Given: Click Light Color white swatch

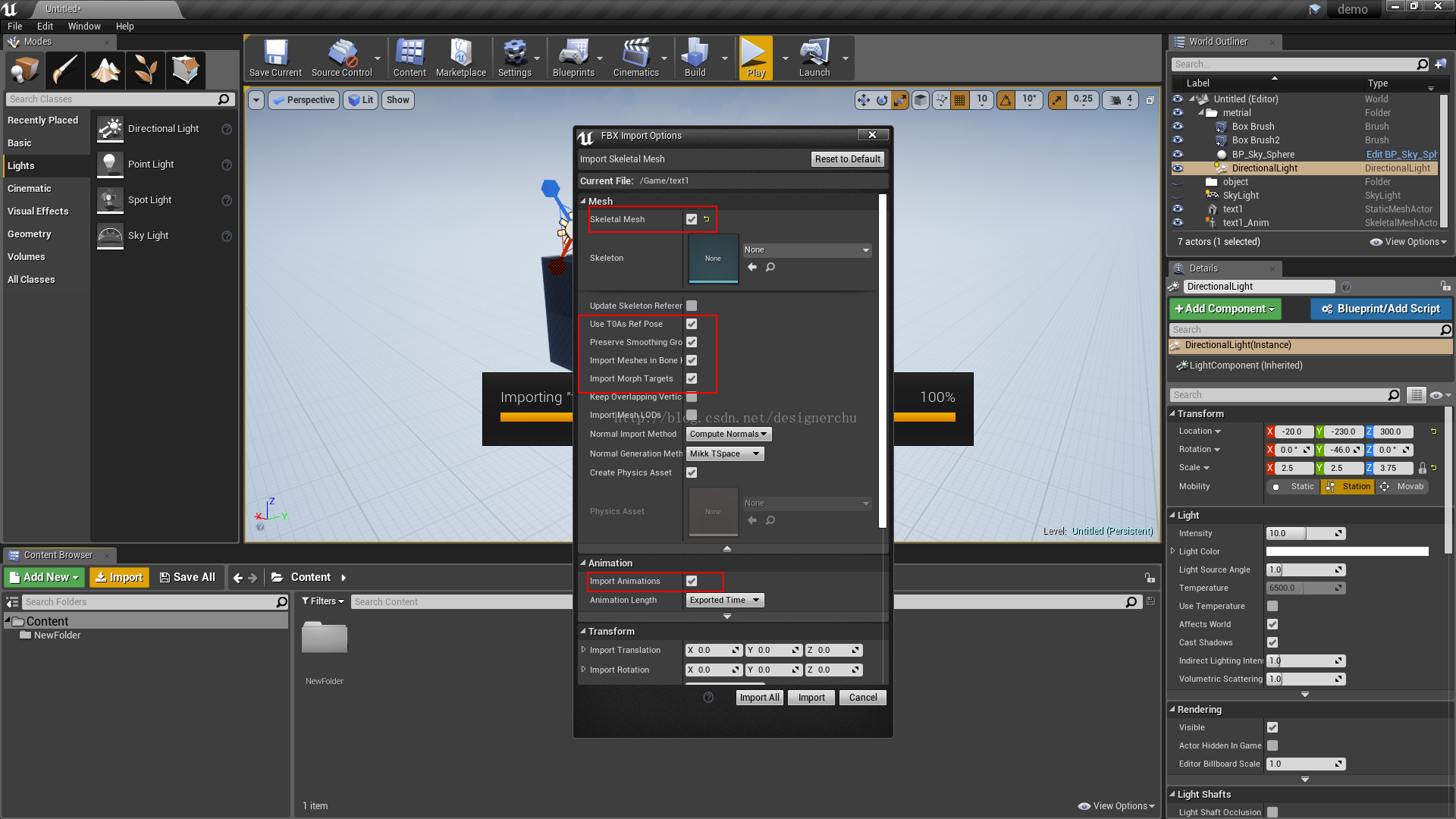Looking at the screenshot, I should (1348, 552).
